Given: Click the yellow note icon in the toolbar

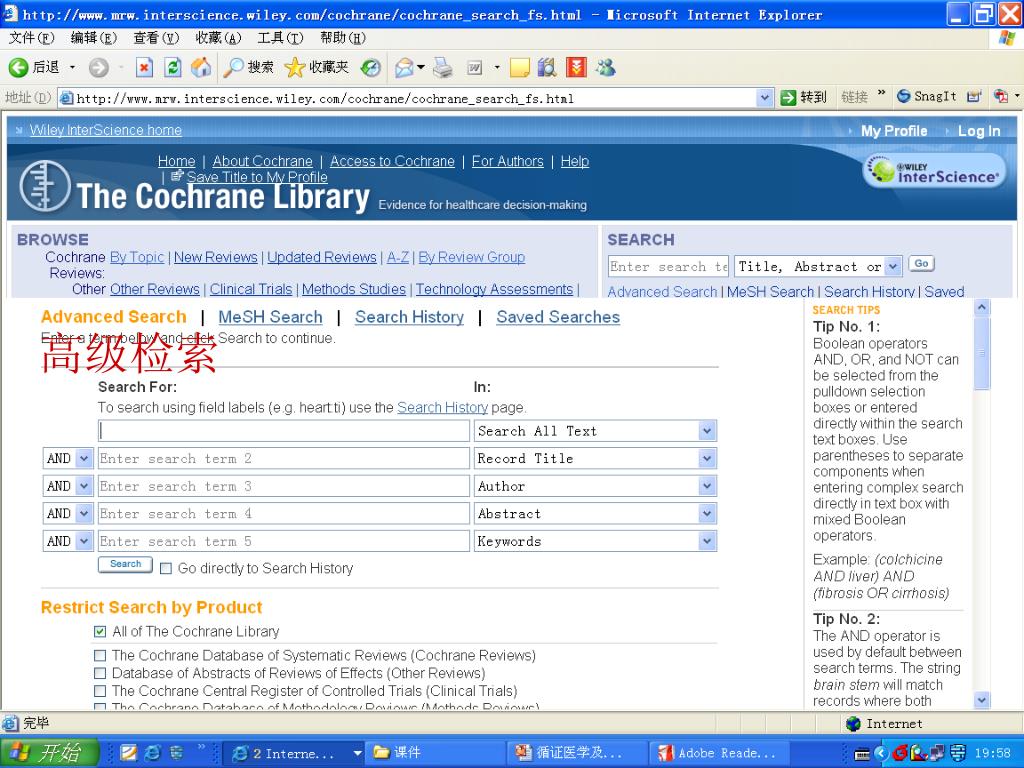Looking at the screenshot, I should coord(520,67).
